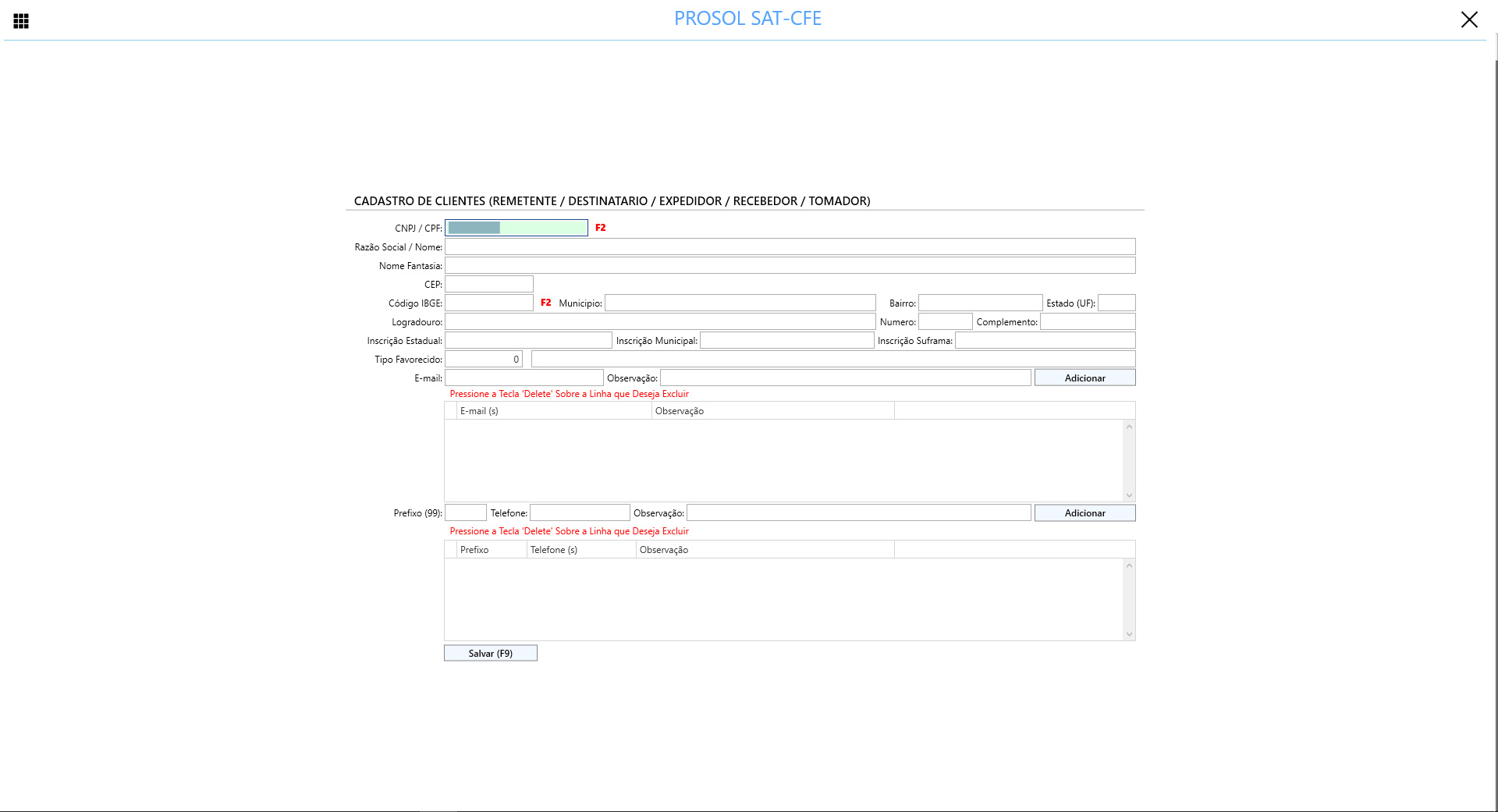
Task: Focus the CNPJ / CPF input field
Action: (x=516, y=228)
